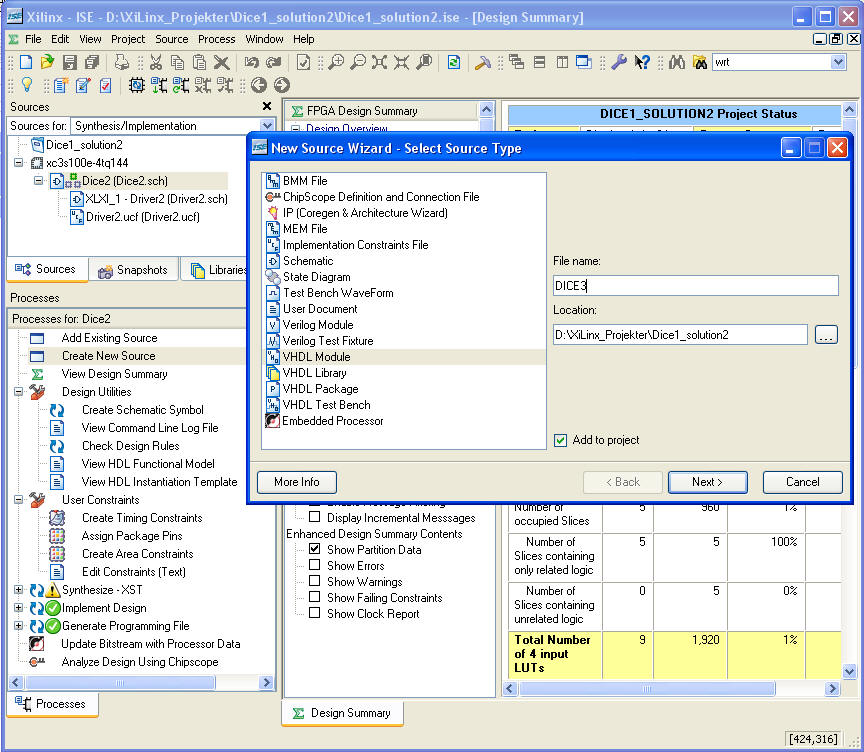Click the Processes panel horizontal scrollbar
Screen dimensions: 864x752
click(x=120, y=683)
